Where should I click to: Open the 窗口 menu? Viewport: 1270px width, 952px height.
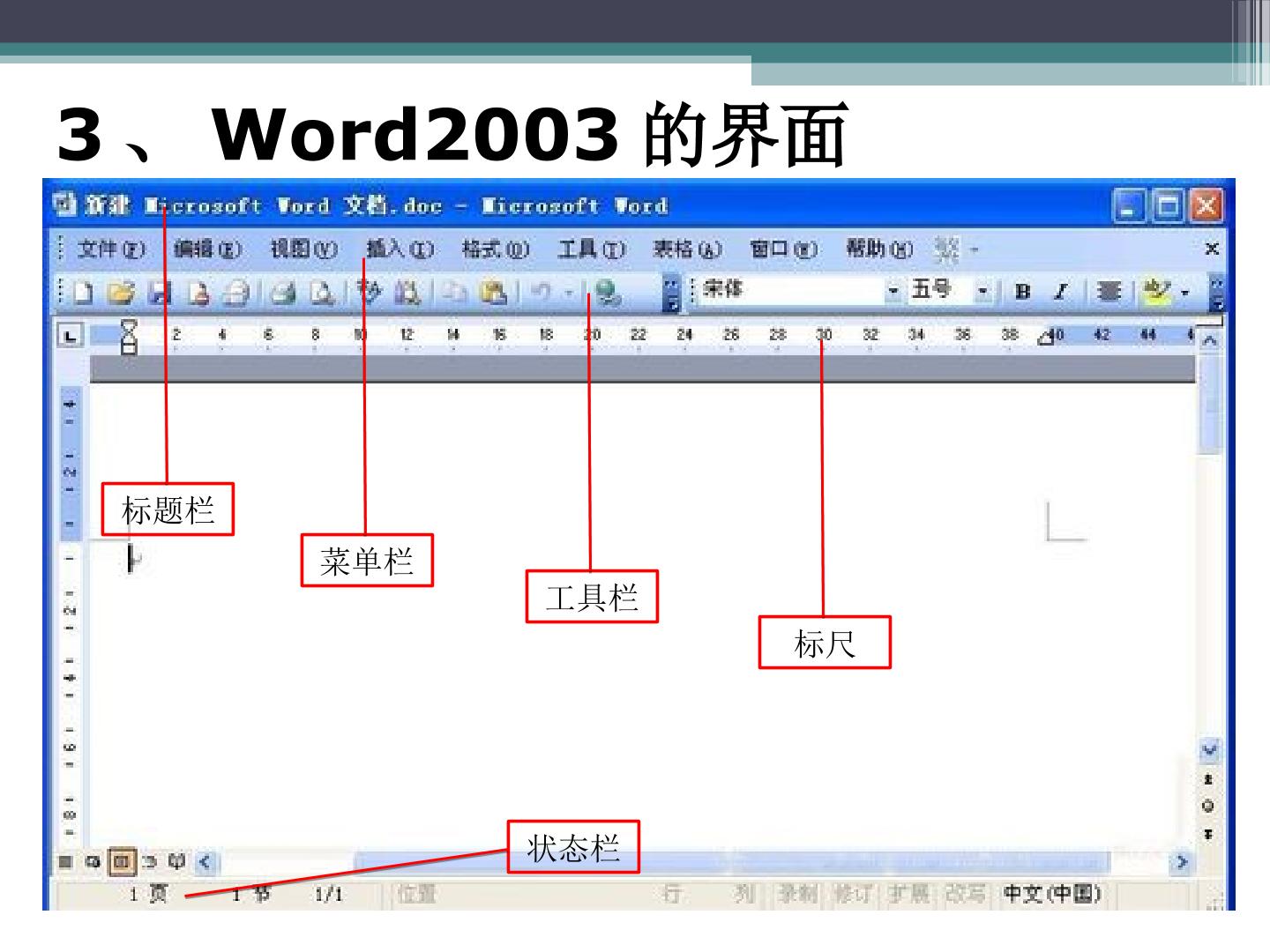783,249
